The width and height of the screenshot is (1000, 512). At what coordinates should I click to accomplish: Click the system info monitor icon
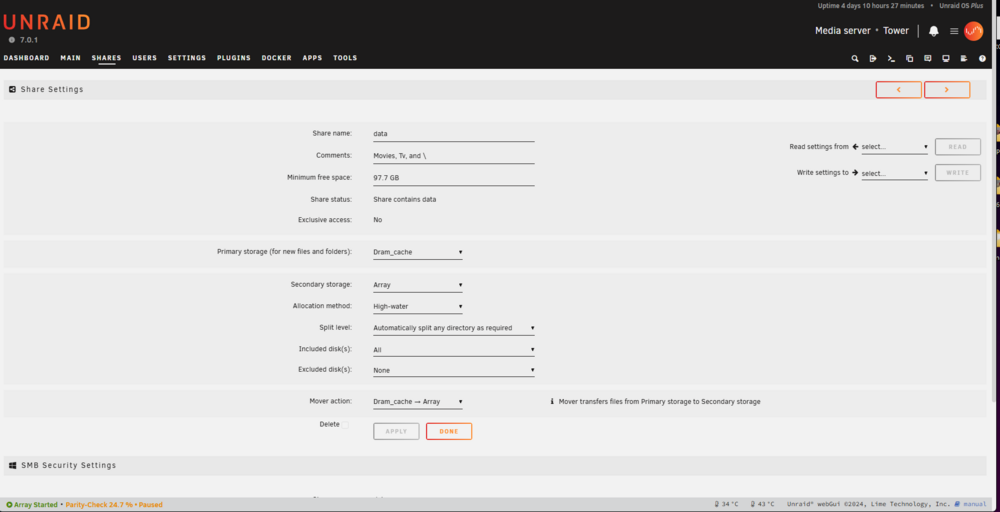point(946,58)
